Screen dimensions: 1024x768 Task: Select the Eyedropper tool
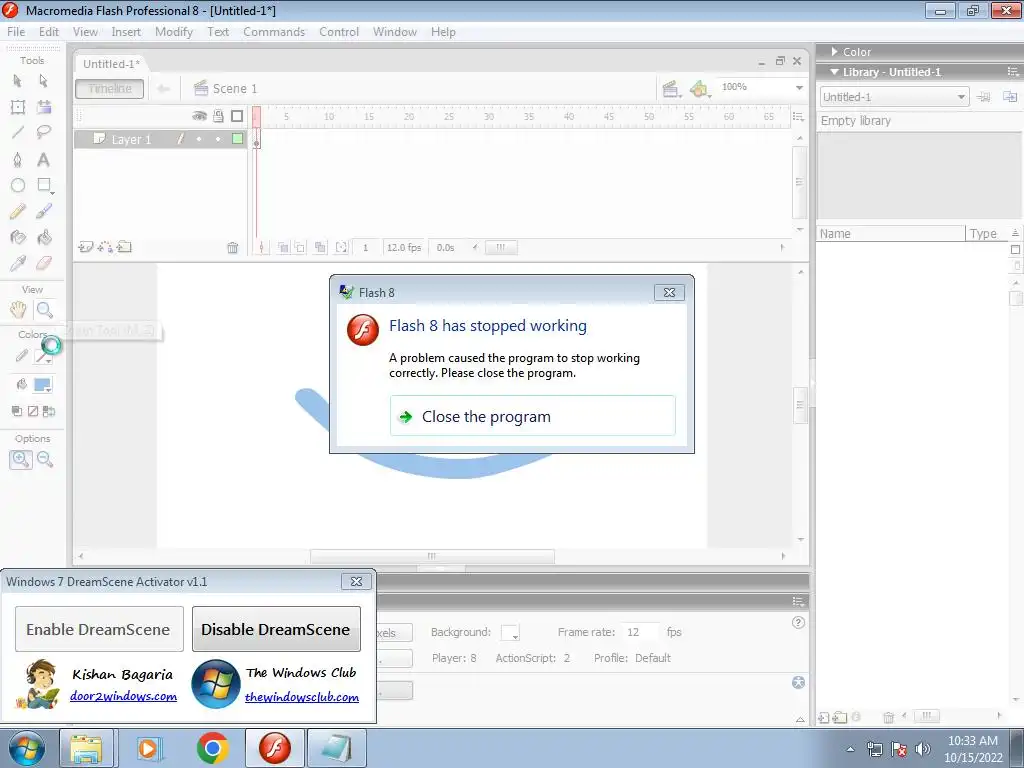pyautogui.click(x=18, y=263)
